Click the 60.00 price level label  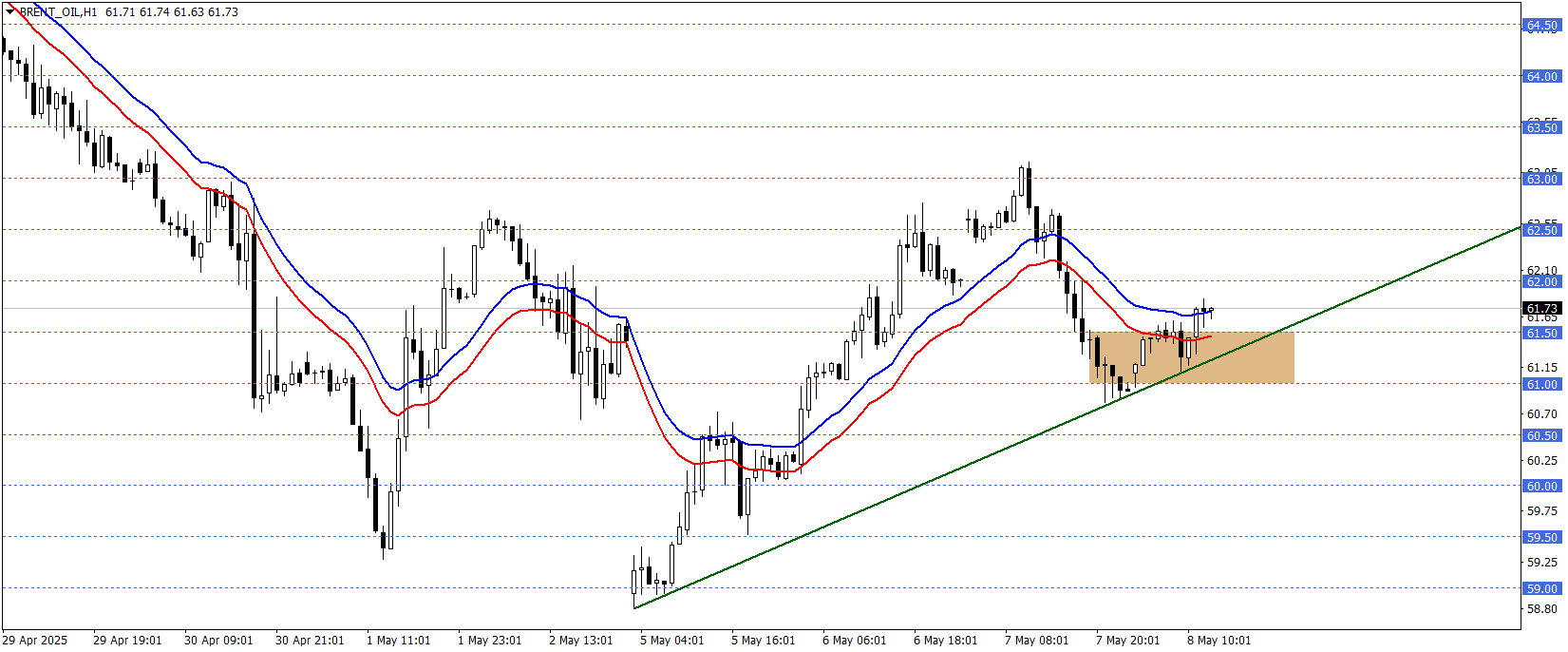[x=1542, y=486]
